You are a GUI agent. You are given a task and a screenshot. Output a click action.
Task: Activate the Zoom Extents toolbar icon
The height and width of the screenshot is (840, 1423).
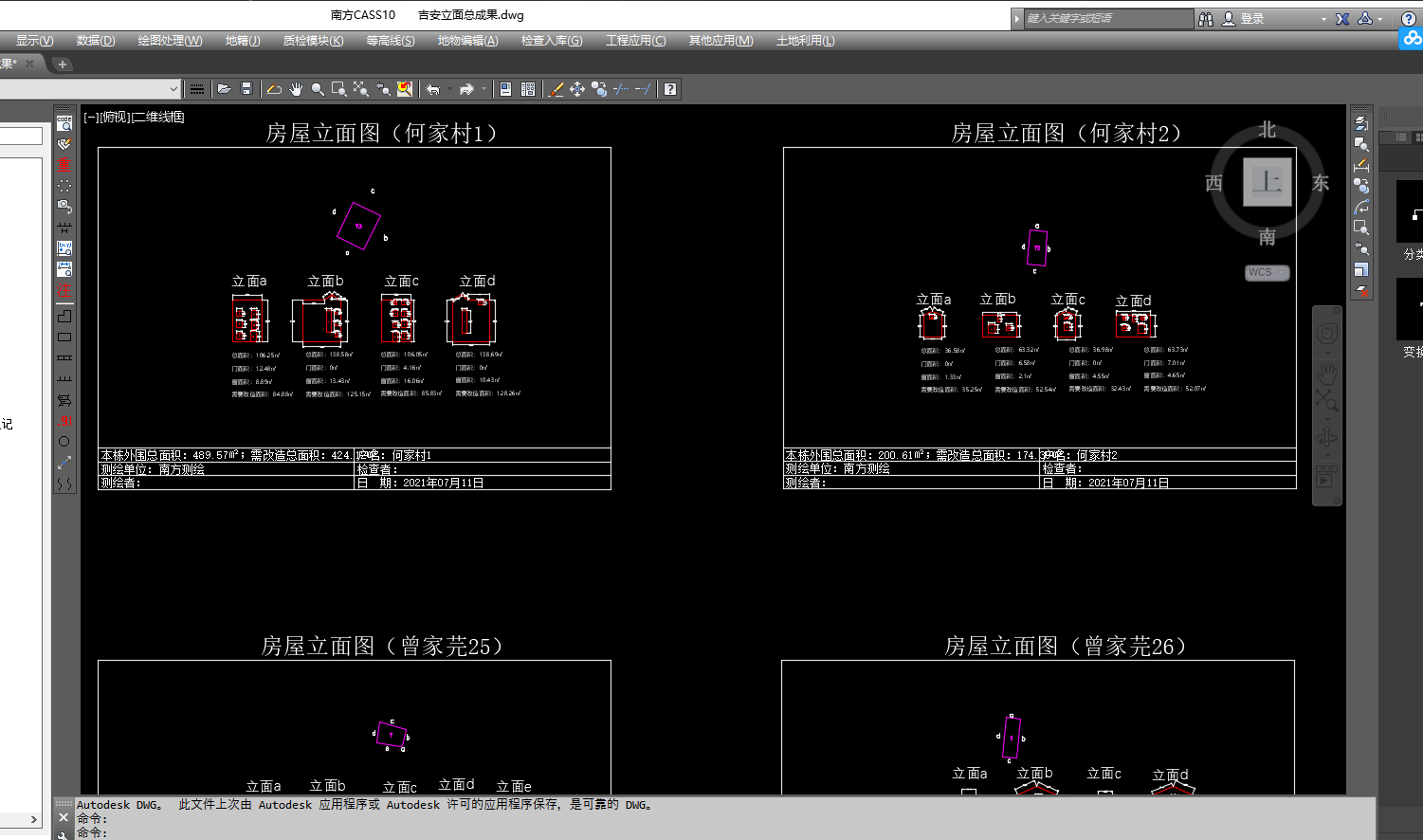coord(361,89)
